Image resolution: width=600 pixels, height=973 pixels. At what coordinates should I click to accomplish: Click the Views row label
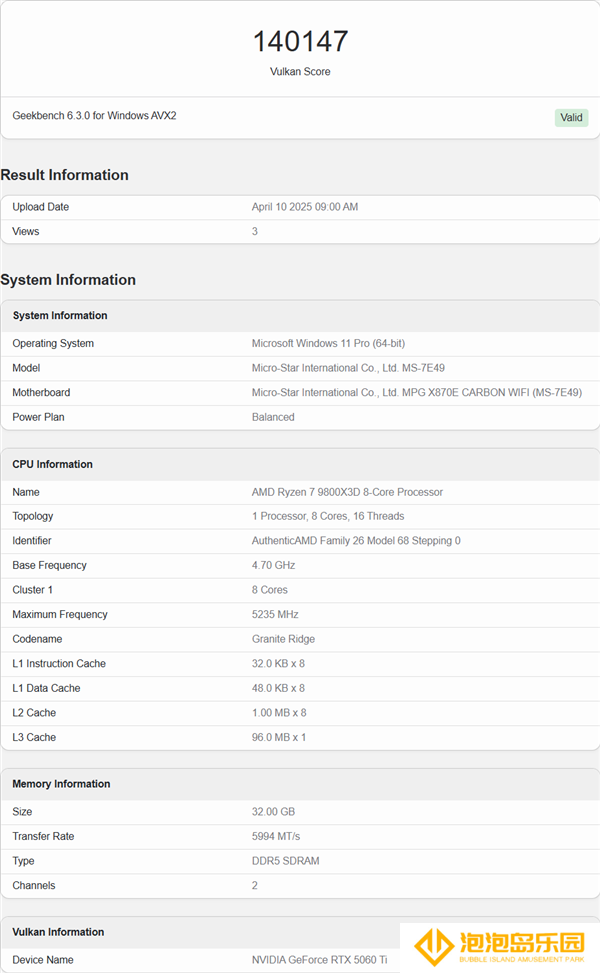[x=25, y=231]
